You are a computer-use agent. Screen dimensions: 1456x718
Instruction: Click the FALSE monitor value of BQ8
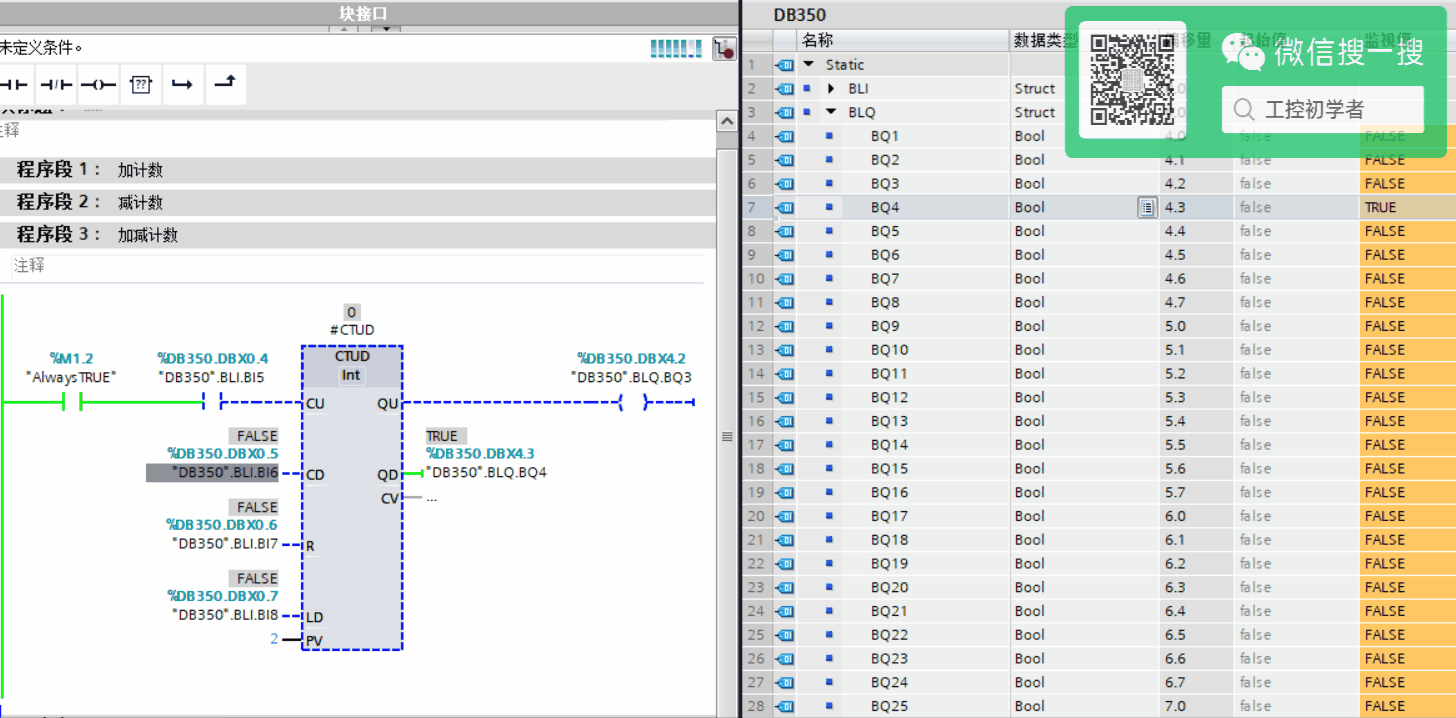coord(1407,302)
